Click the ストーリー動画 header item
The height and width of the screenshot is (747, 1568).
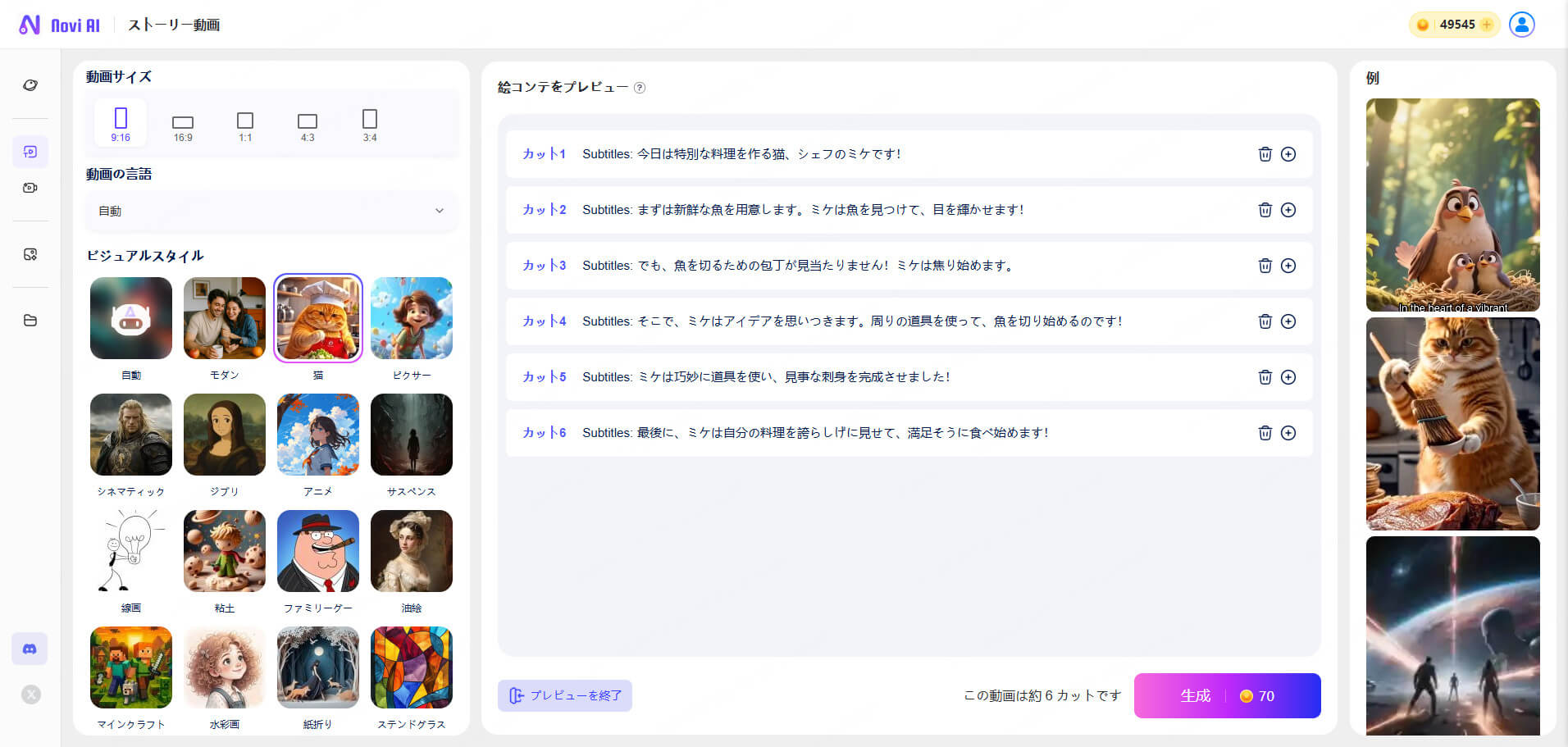174,25
